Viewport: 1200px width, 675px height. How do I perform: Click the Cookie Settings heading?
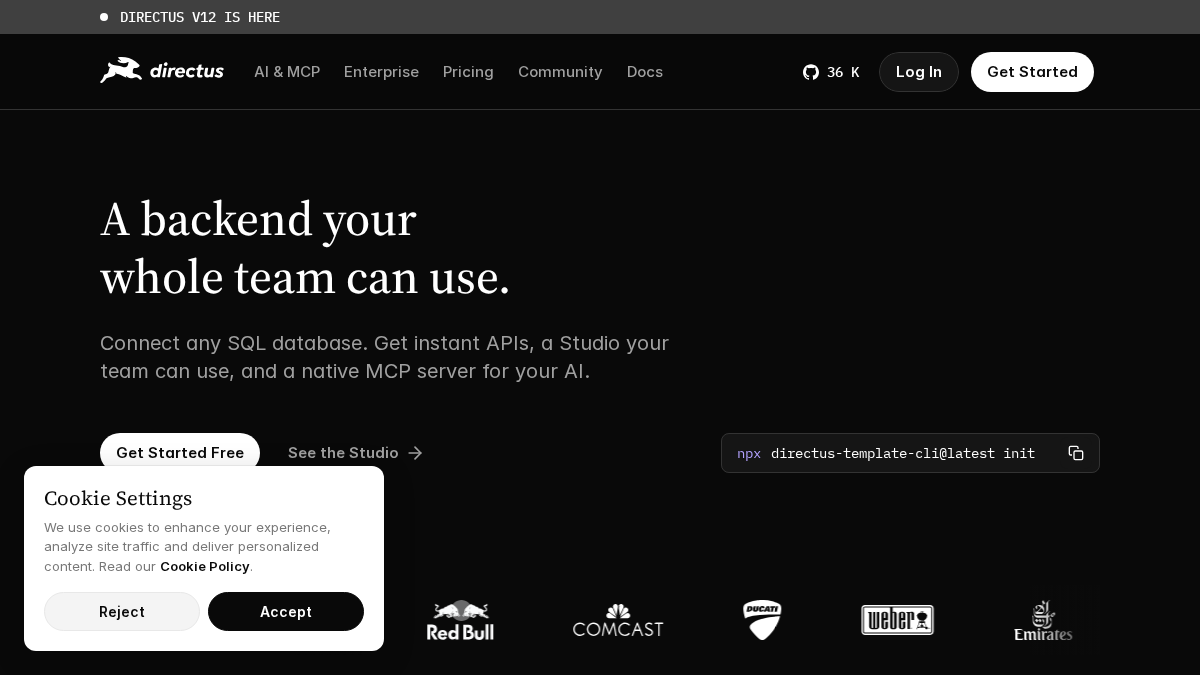click(x=118, y=498)
